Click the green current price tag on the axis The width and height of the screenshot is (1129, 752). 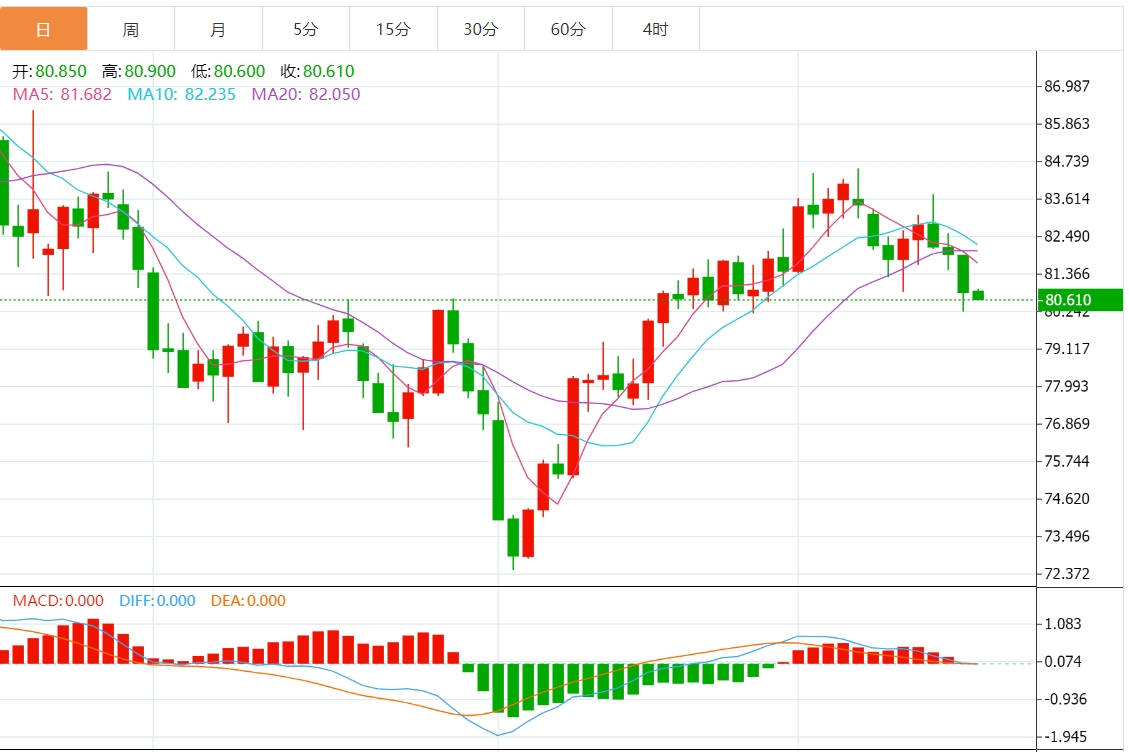(x=1080, y=300)
